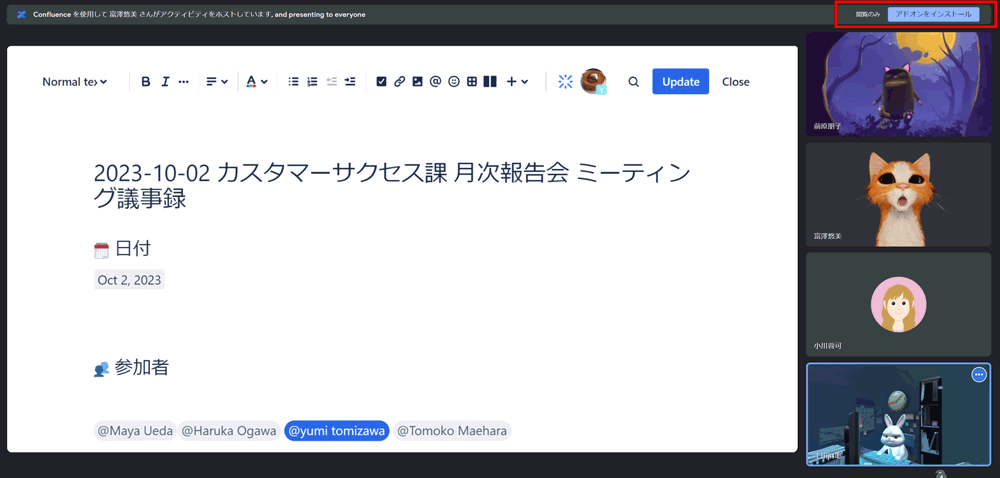Open find and replace search icon
Viewport: 1000px width, 478px height.
tap(633, 82)
